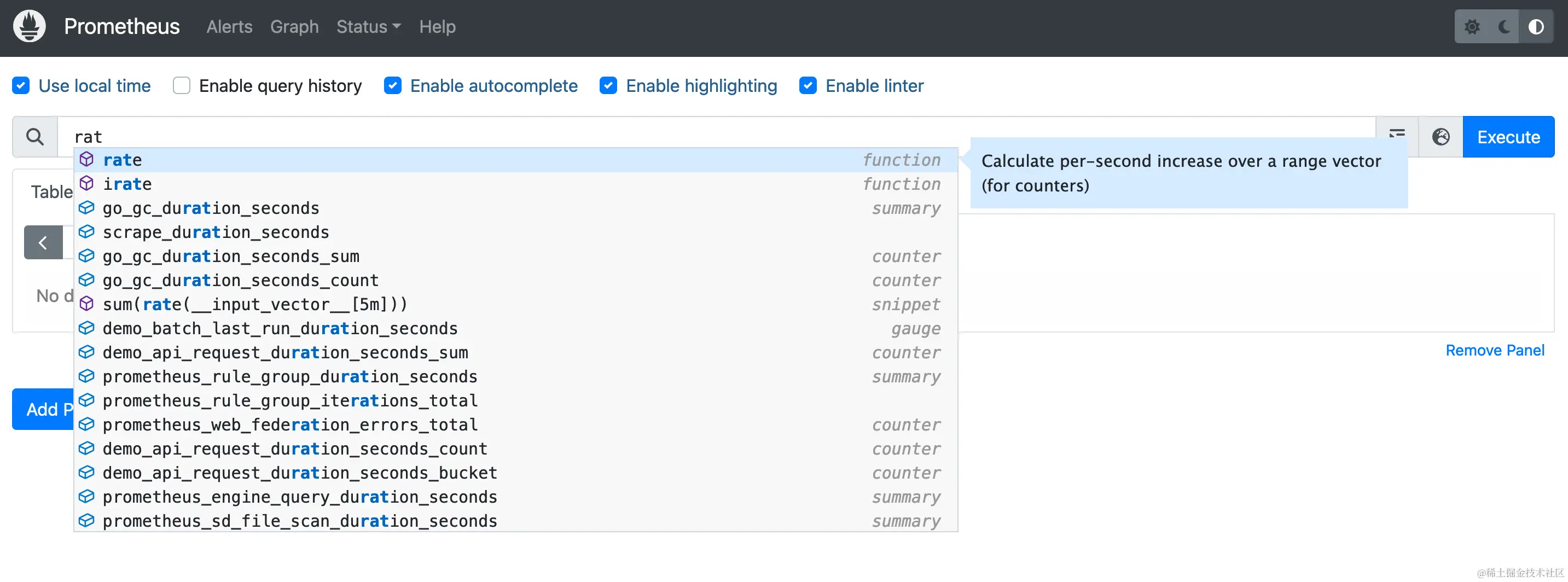The height and width of the screenshot is (582, 1568).
Task: Choose the irate function suggestion
Action: [127, 184]
